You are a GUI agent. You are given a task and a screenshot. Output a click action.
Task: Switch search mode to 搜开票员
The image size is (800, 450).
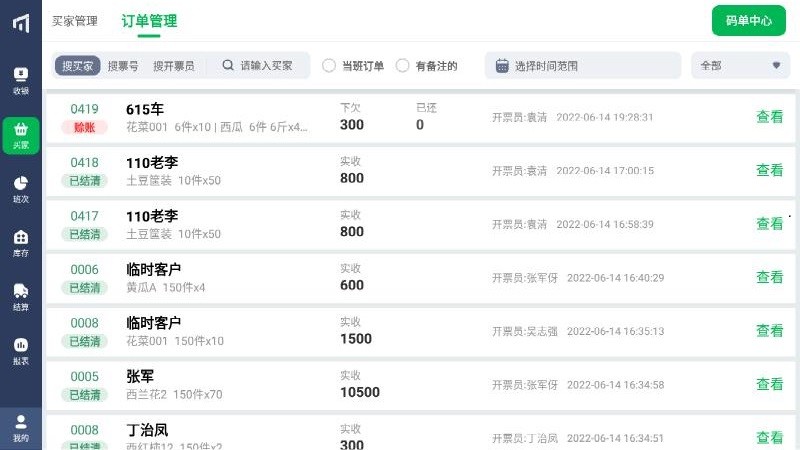173,66
